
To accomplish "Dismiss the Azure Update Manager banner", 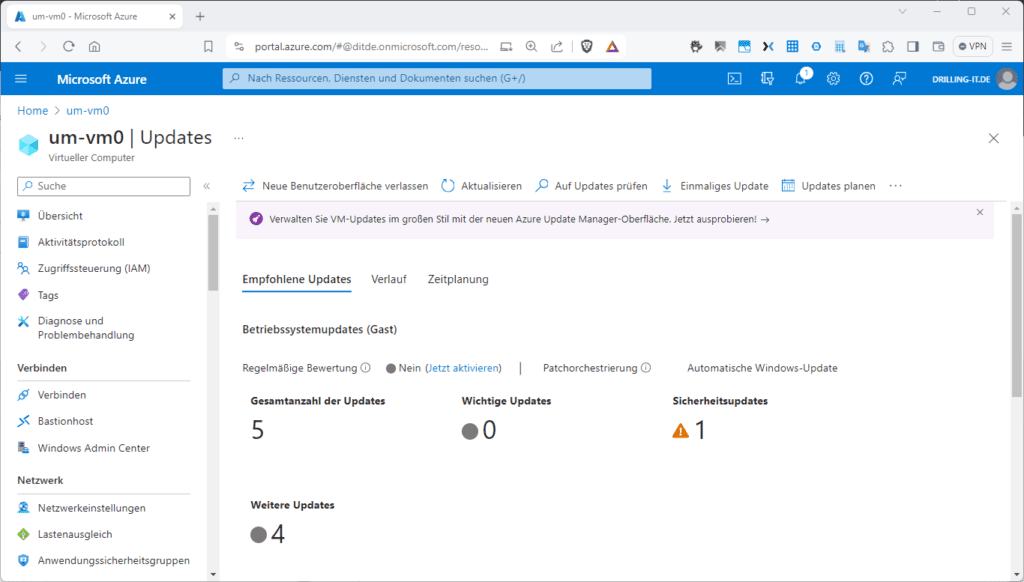I will pos(980,212).
